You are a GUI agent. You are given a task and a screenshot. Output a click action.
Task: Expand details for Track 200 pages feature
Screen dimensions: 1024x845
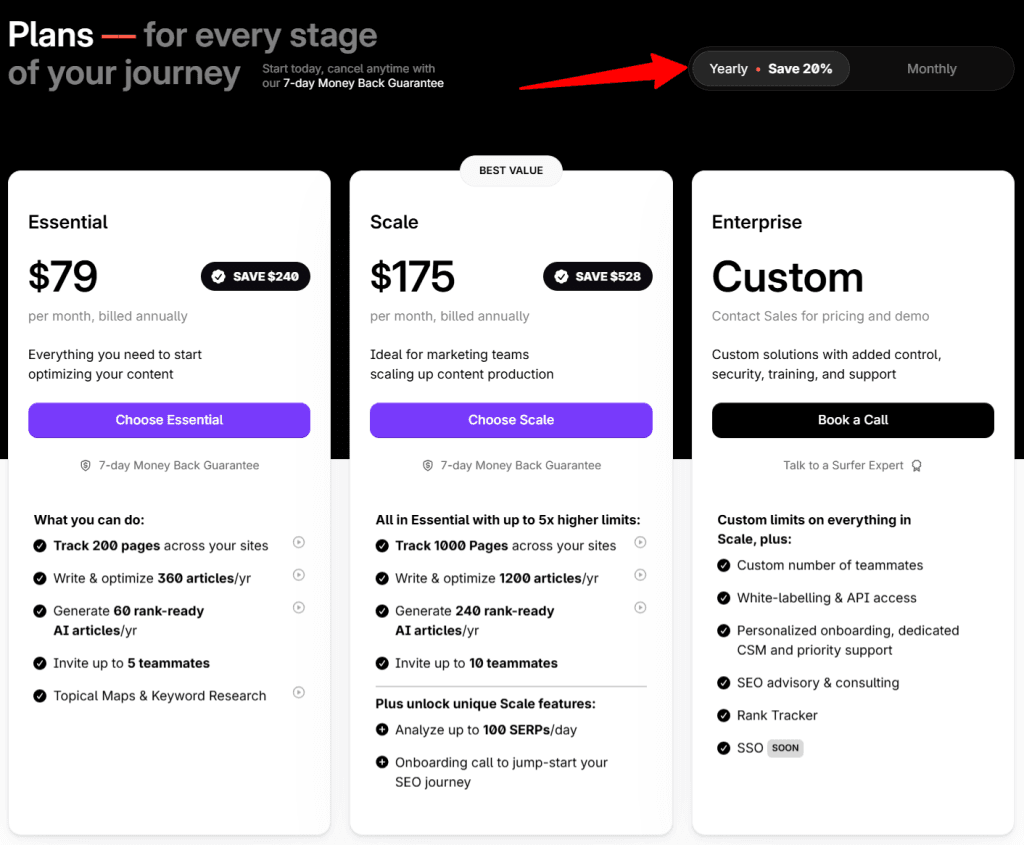tap(298, 542)
